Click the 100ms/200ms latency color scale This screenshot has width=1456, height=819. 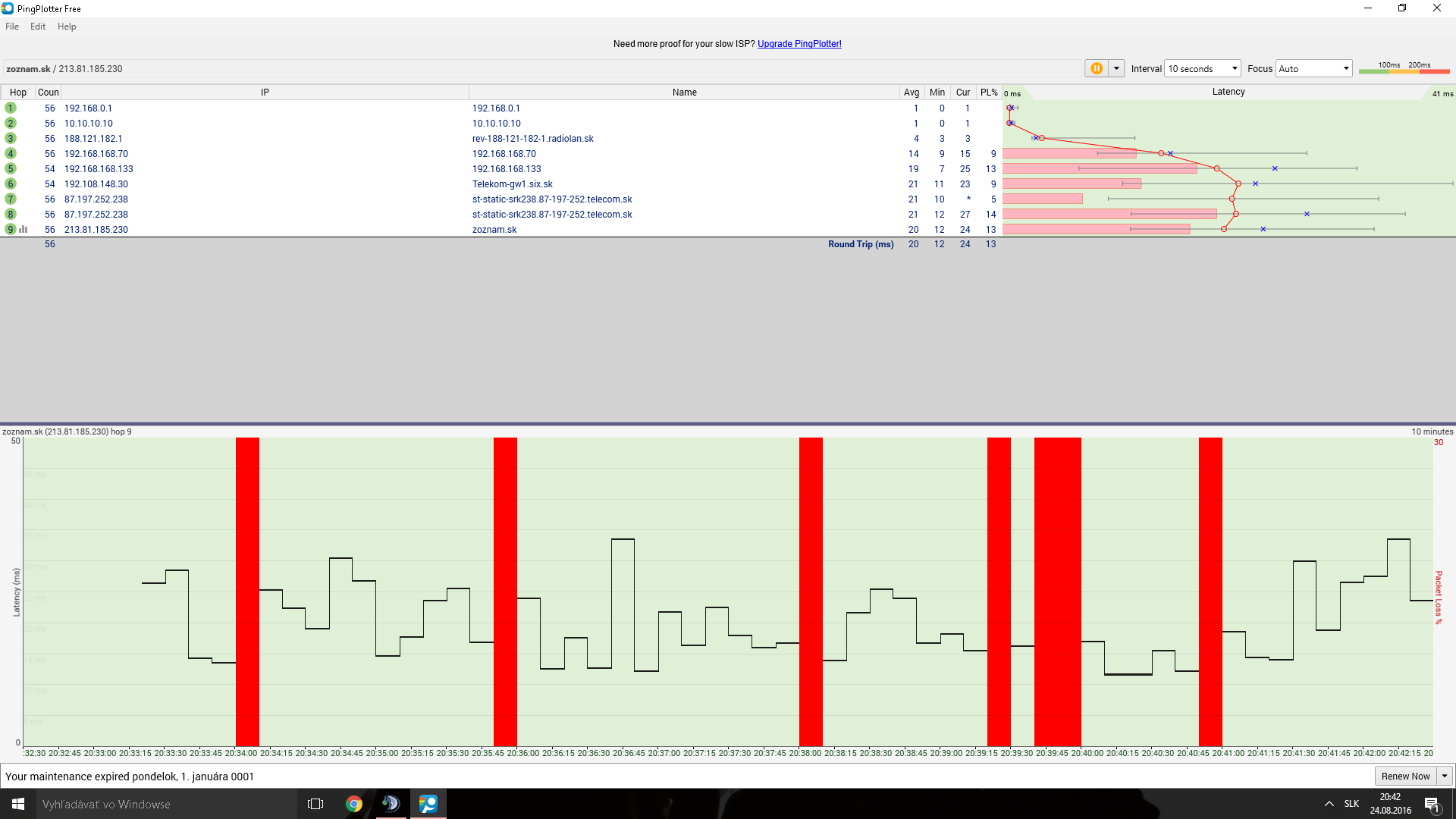coord(1404,69)
